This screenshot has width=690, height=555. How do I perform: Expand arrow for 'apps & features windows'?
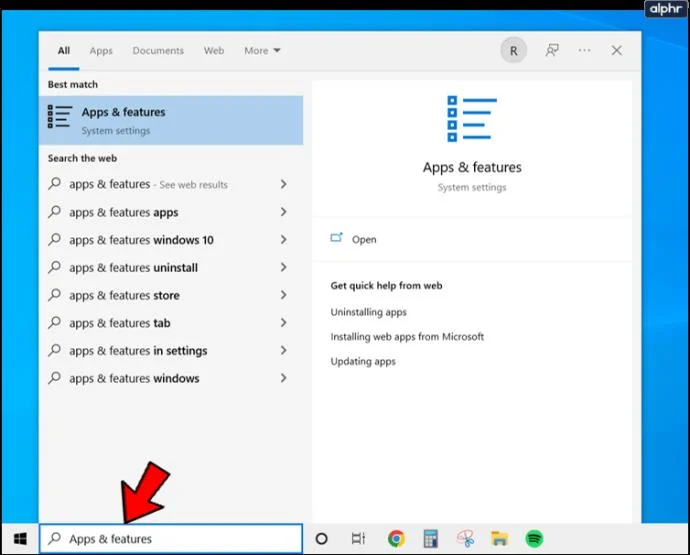[284, 378]
